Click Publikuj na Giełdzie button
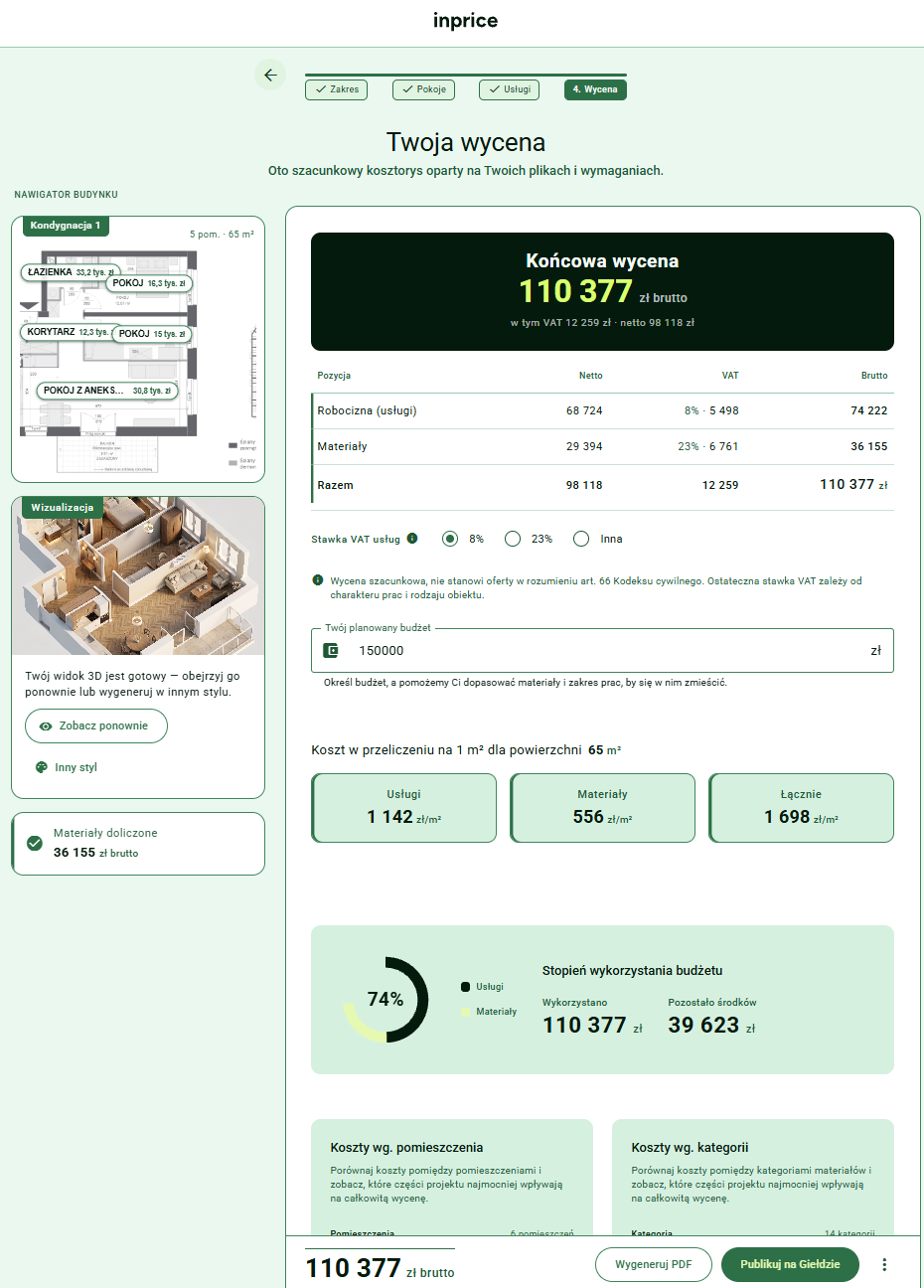The image size is (924, 1288). point(790,1264)
